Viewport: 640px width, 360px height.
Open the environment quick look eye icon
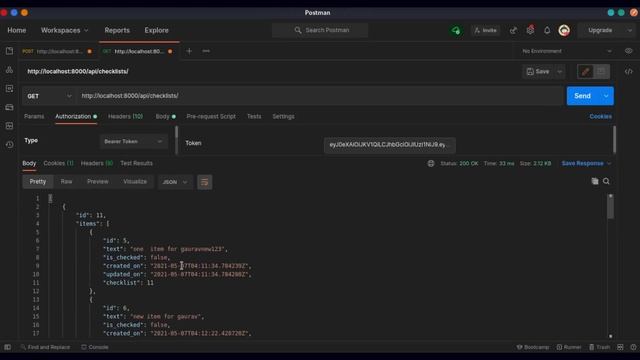pyautogui.click(x=629, y=51)
